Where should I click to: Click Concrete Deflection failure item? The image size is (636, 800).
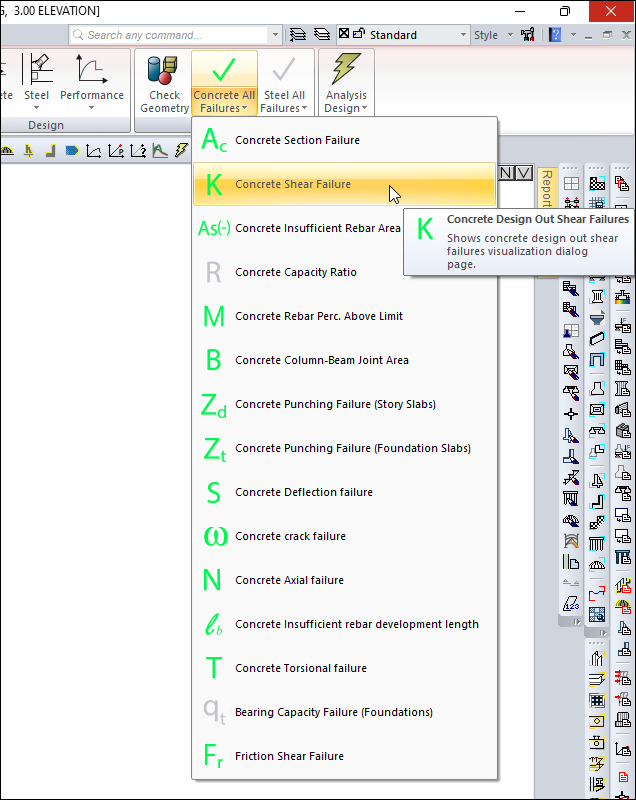pyautogui.click(x=303, y=492)
